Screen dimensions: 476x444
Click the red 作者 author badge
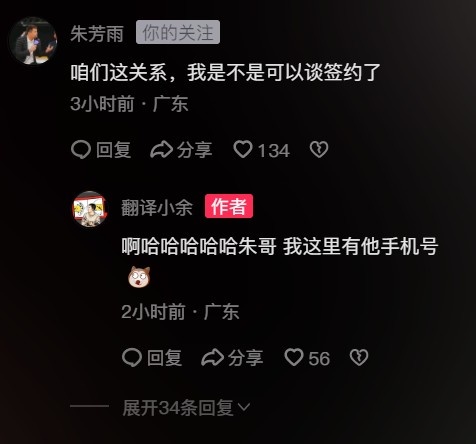click(229, 206)
